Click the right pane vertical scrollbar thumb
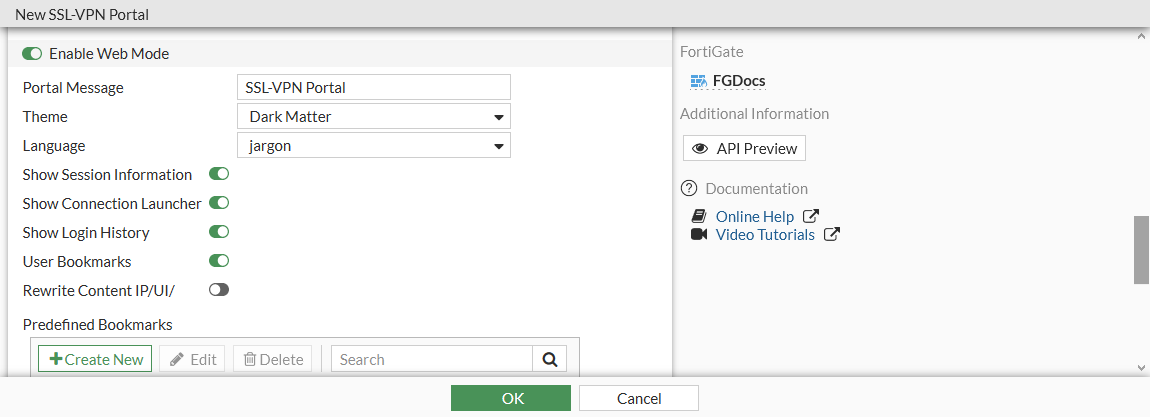The image size is (1150, 417). pos(1140,249)
